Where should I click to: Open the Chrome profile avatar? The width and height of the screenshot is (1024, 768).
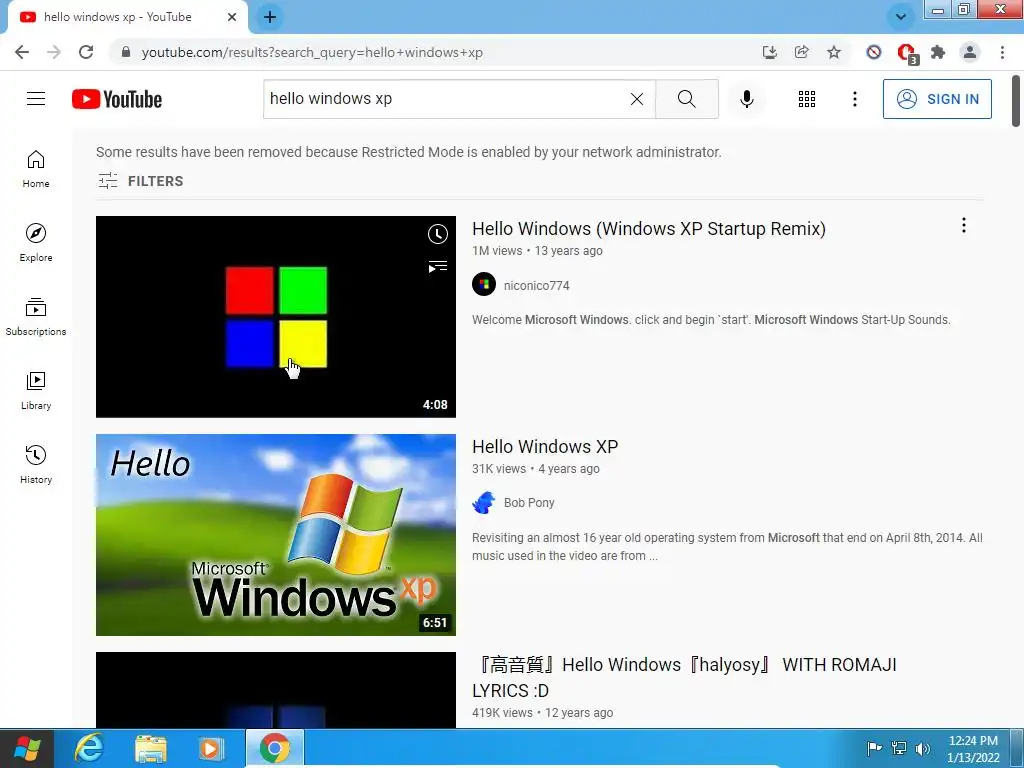point(970,52)
